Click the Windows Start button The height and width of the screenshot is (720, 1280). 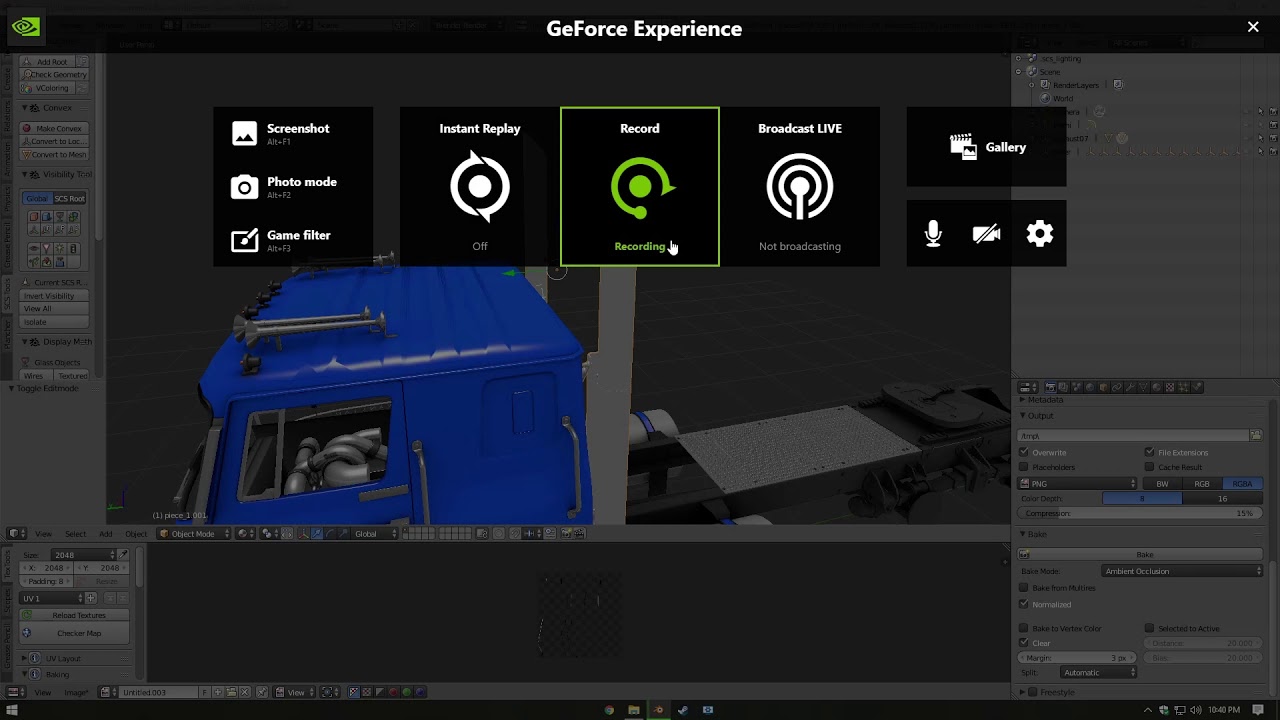(x=12, y=710)
